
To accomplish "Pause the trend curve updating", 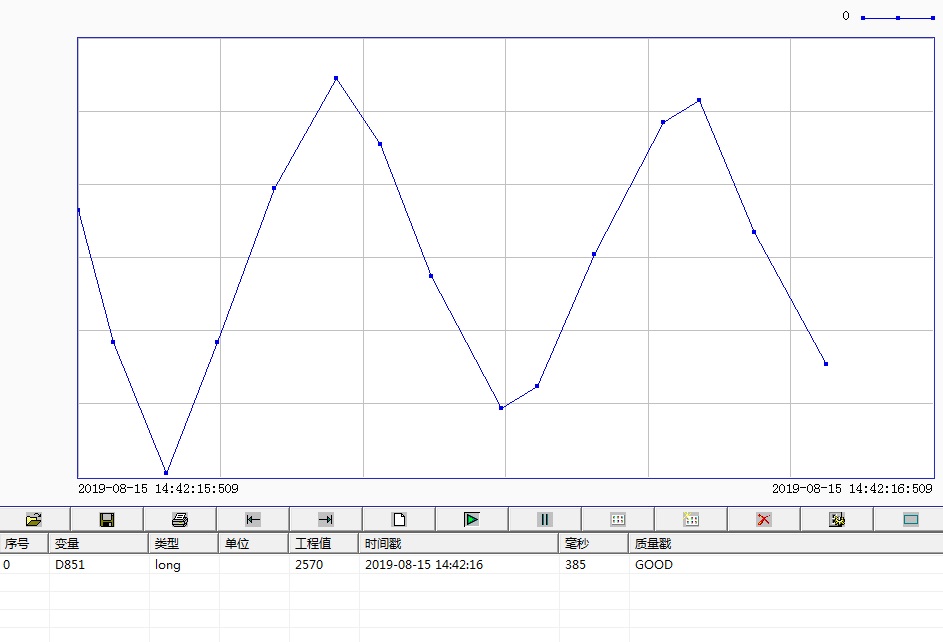I will point(545,519).
